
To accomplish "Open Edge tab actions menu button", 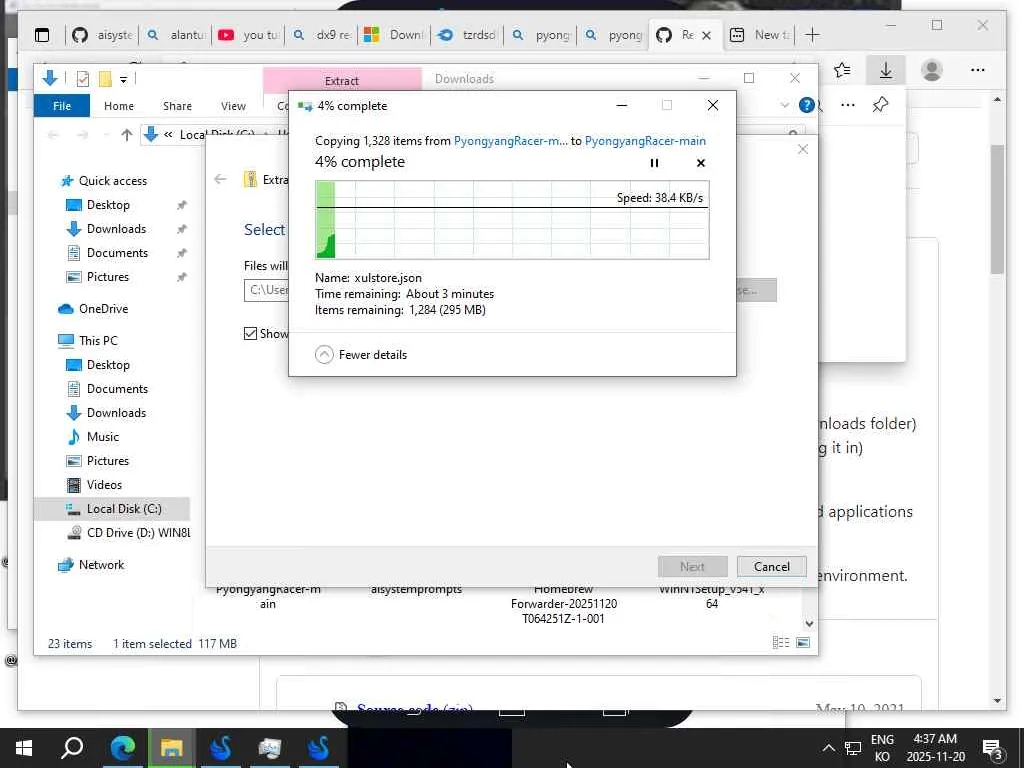I will [x=42, y=35].
